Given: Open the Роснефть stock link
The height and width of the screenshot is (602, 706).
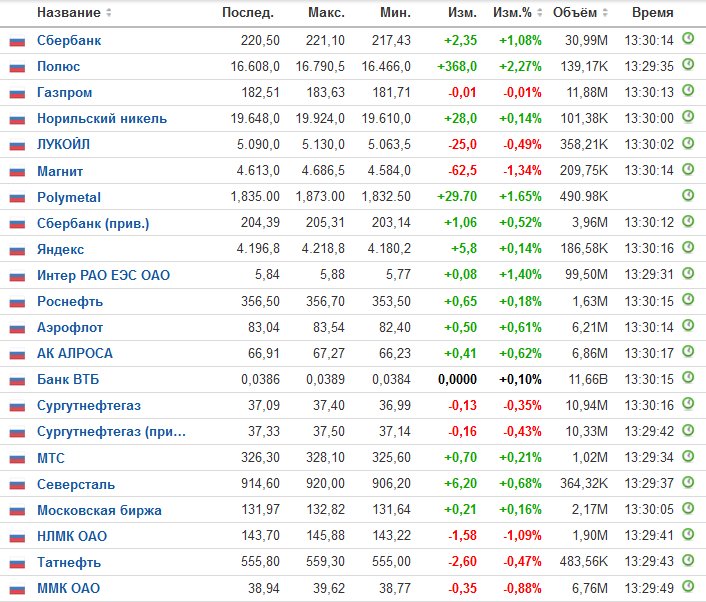Looking at the screenshot, I should (70, 301).
